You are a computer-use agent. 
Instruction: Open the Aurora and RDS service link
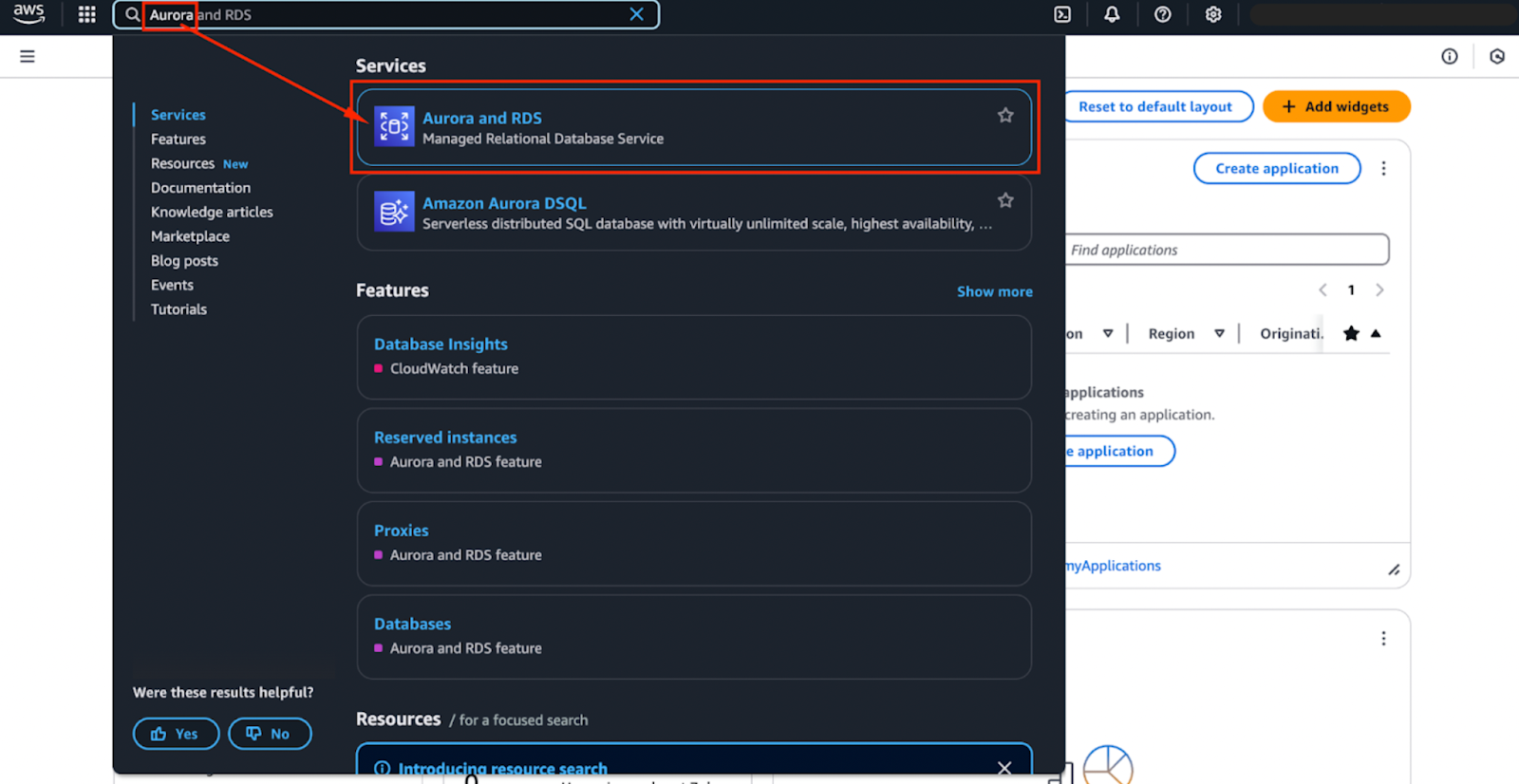pyautogui.click(x=482, y=118)
